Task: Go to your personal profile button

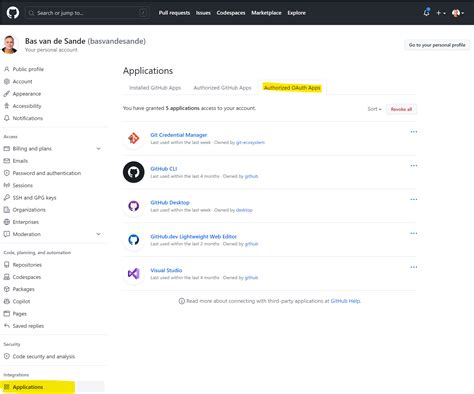Action: (x=437, y=45)
